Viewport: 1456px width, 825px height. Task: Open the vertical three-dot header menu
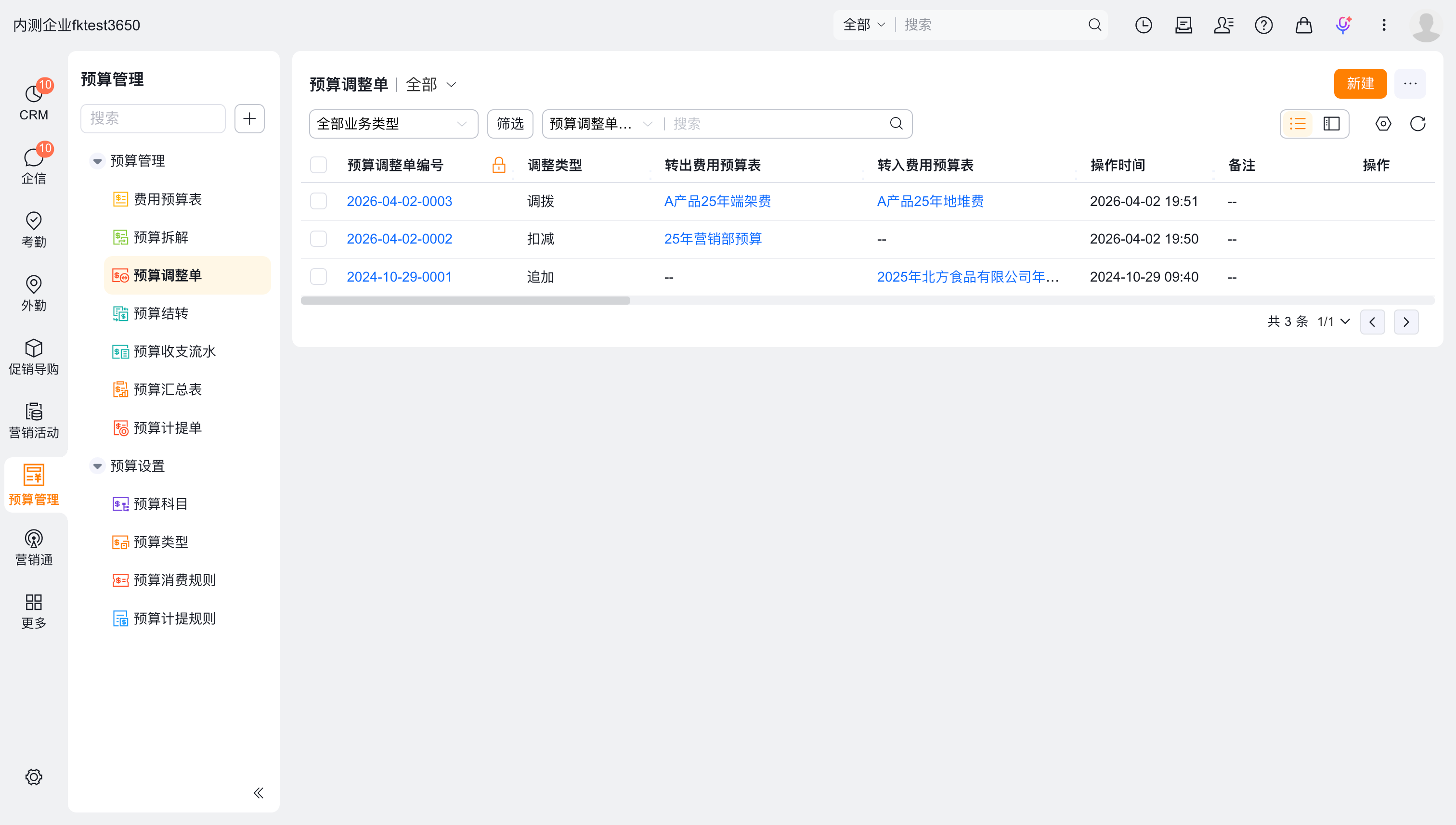tap(1384, 25)
